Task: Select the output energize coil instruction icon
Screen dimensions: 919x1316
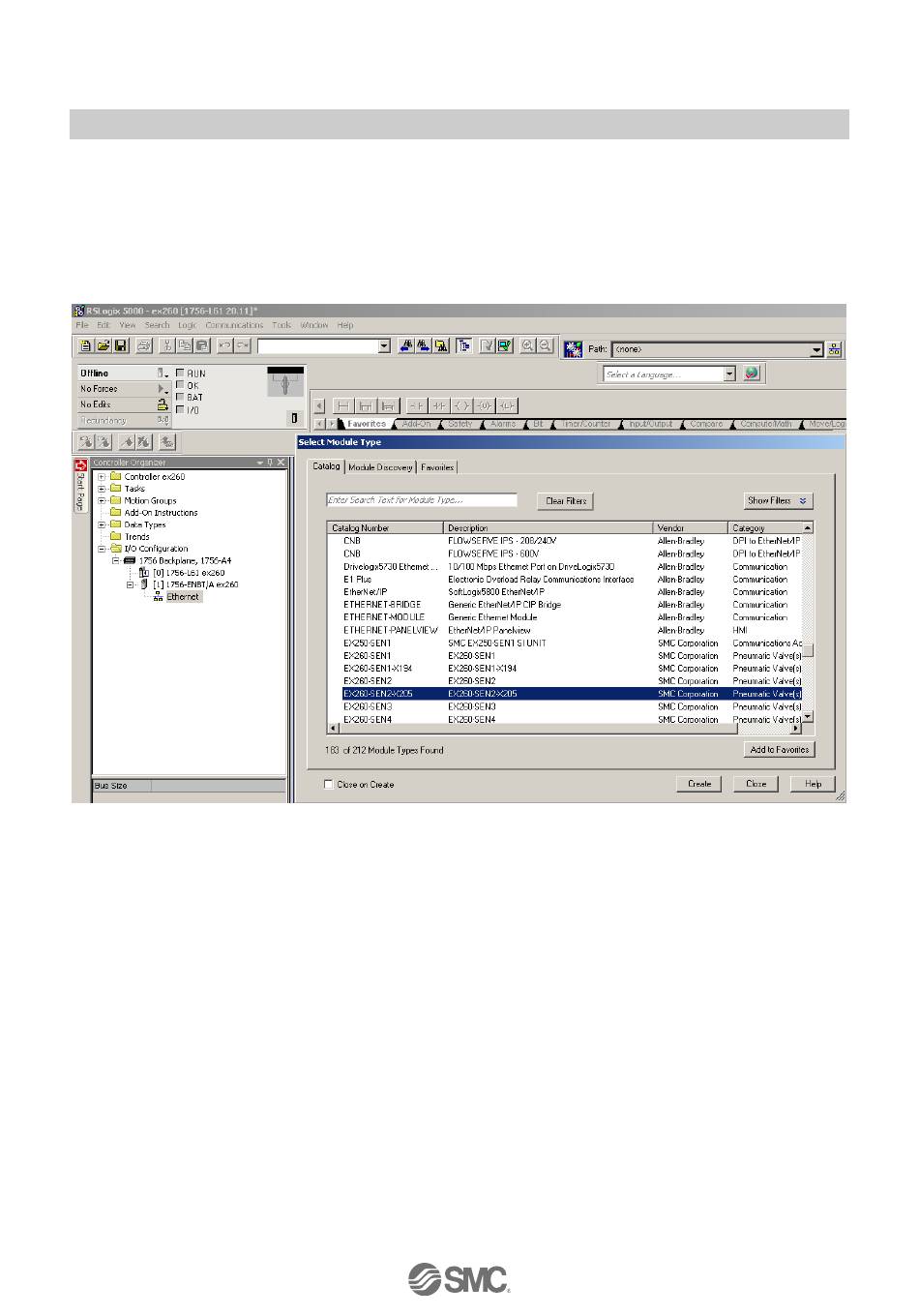Action: (x=462, y=405)
